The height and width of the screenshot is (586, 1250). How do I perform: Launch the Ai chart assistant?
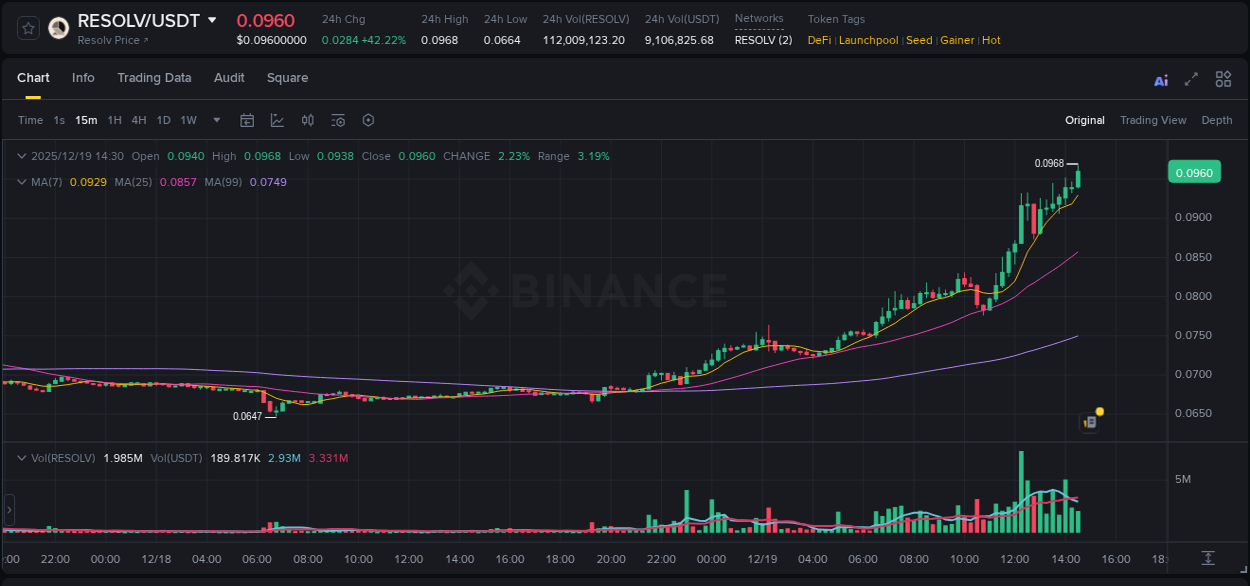pos(1160,78)
